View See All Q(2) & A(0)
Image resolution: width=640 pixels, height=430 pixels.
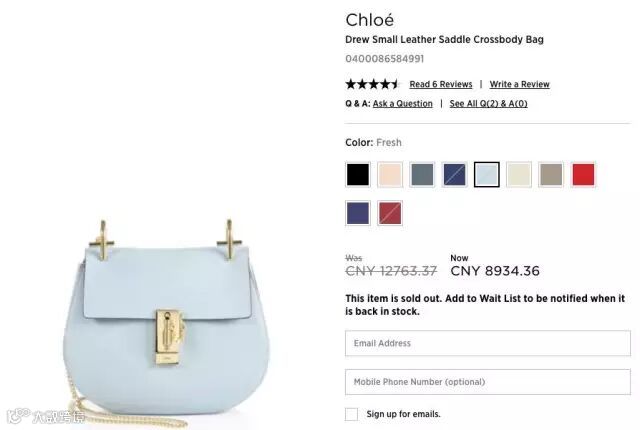point(489,104)
